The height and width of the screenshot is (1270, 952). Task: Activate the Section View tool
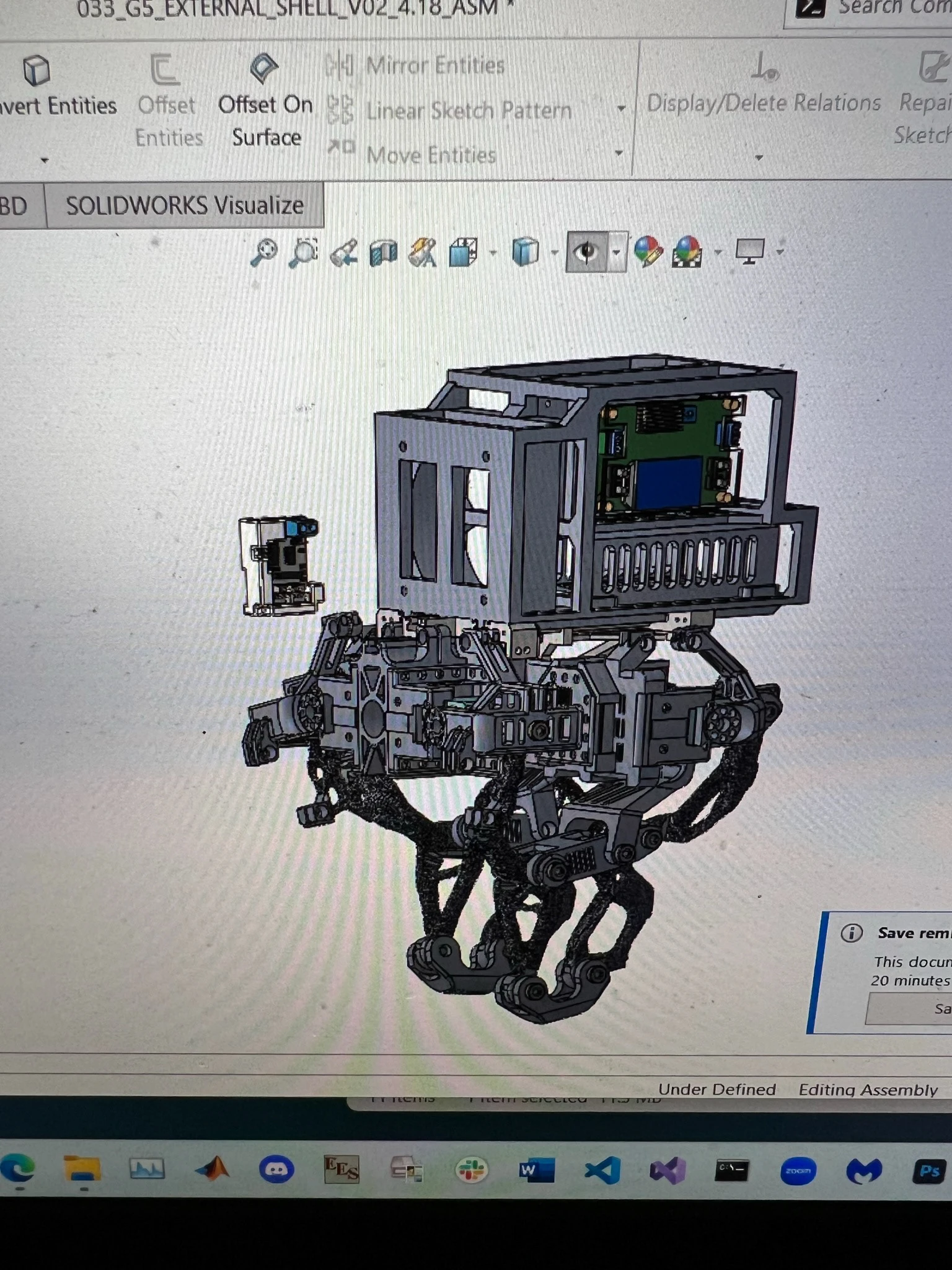click(x=383, y=253)
